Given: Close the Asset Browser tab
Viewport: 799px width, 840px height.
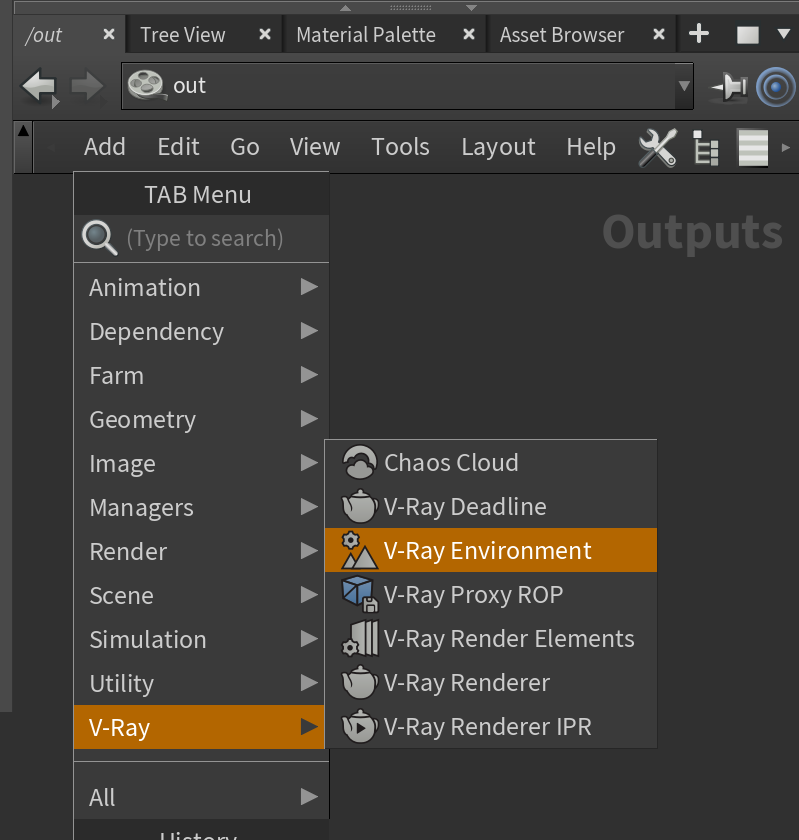Looking at the screenshot, I should [659, 34].
